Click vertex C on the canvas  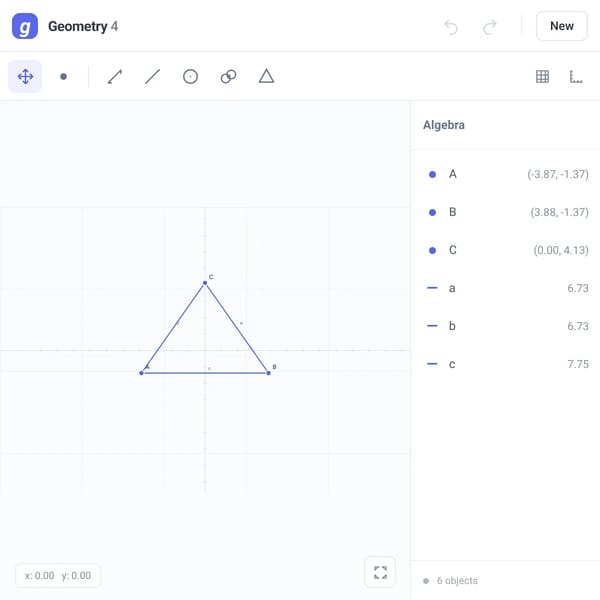pos(205,283)
